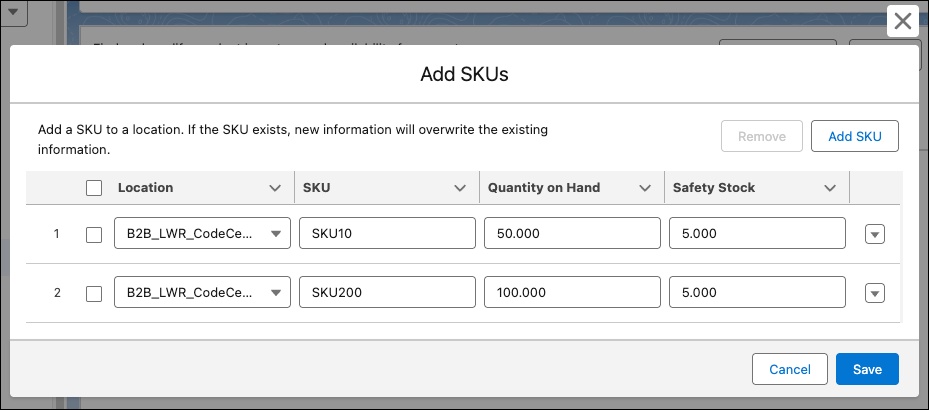Open row actions menu for SKU200
Viewport: 929px width, 410px height.
tap(874, 293)
